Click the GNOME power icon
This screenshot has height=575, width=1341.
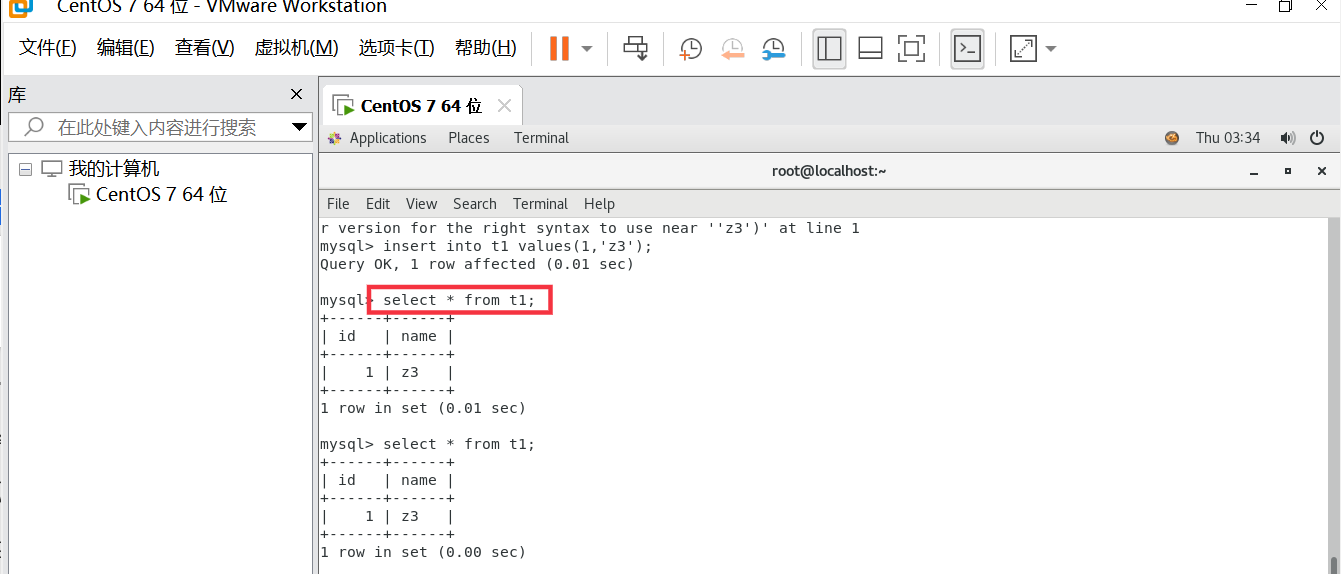[1317, 138]
